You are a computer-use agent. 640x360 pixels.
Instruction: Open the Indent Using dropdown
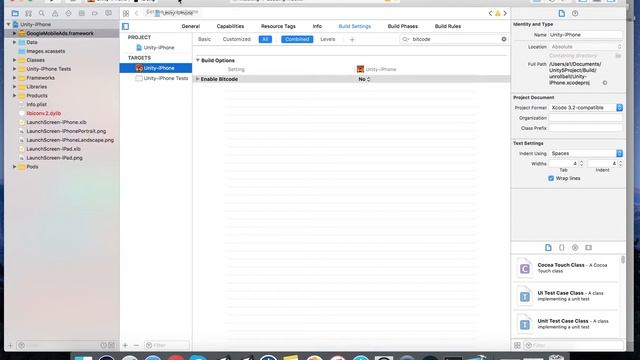point(586,153)
